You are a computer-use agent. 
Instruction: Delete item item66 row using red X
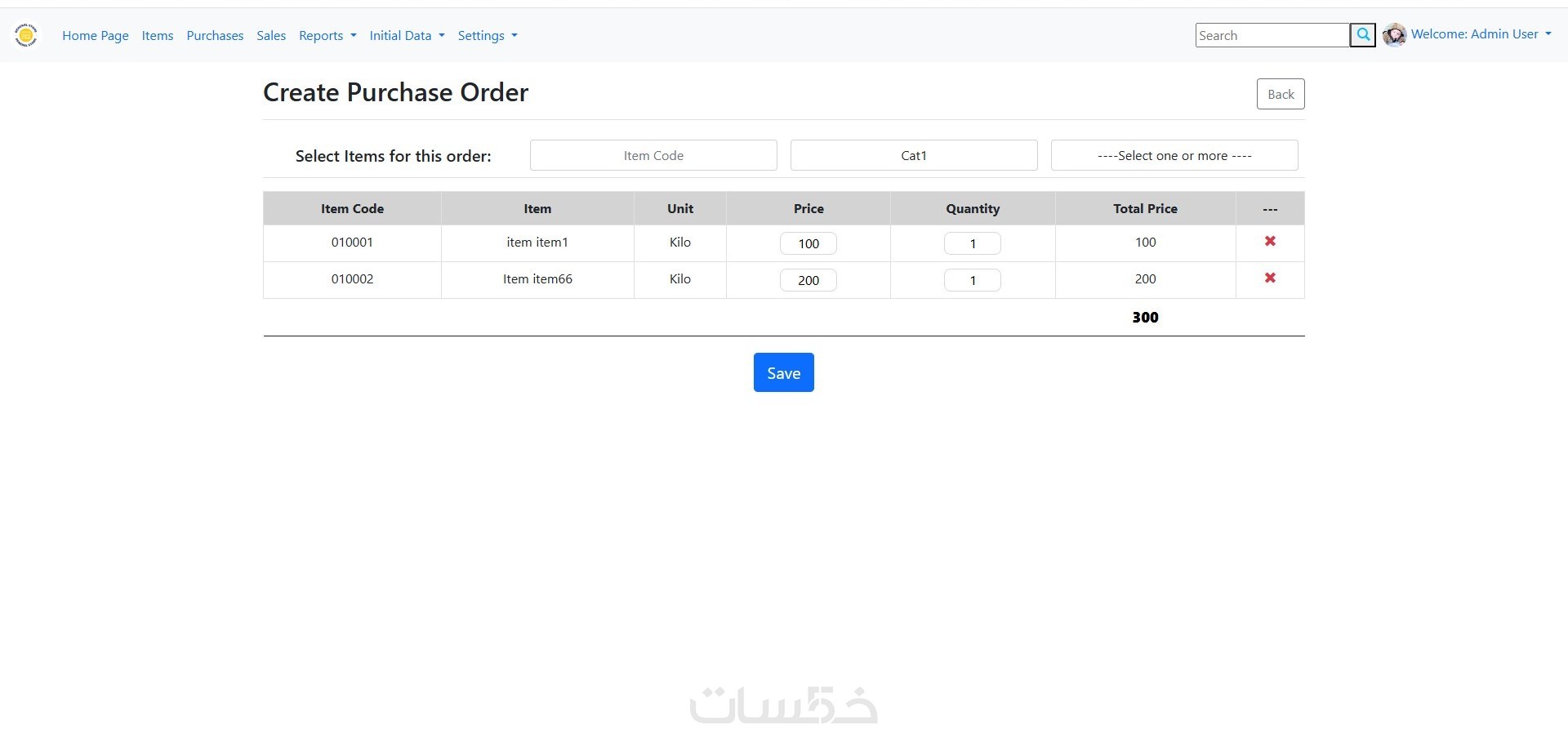(x=1270, y=278)
